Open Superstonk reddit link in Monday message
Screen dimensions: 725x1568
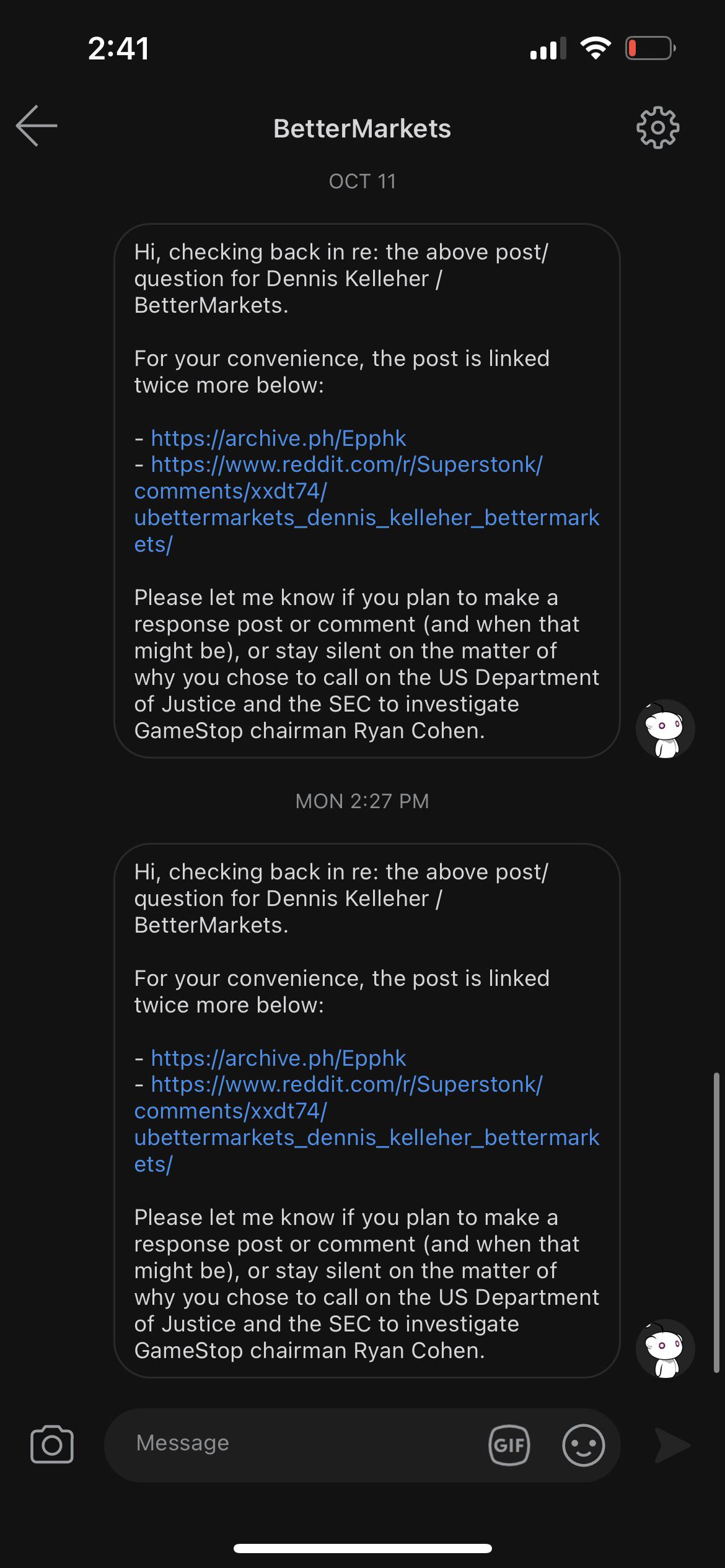(347, 1112)
